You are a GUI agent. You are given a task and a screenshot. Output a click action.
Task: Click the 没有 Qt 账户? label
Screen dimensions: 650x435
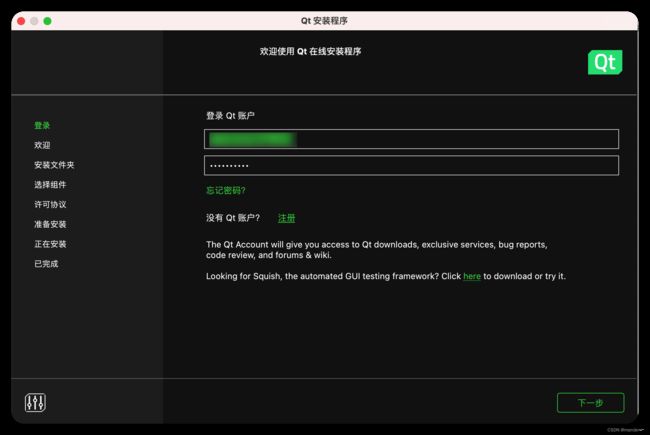click(233, 218)
